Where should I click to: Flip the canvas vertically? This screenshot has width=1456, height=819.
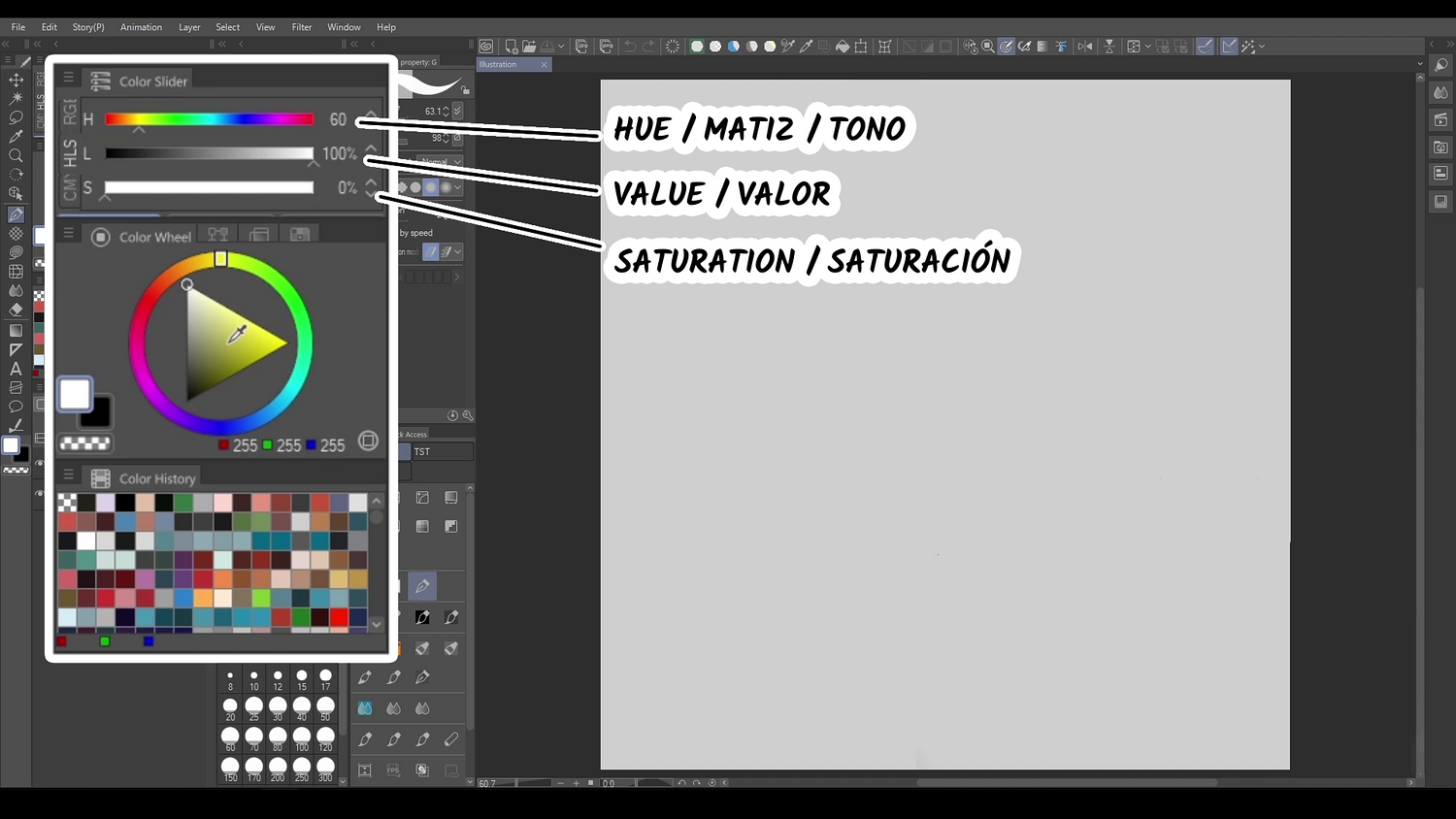[1109, 46]
